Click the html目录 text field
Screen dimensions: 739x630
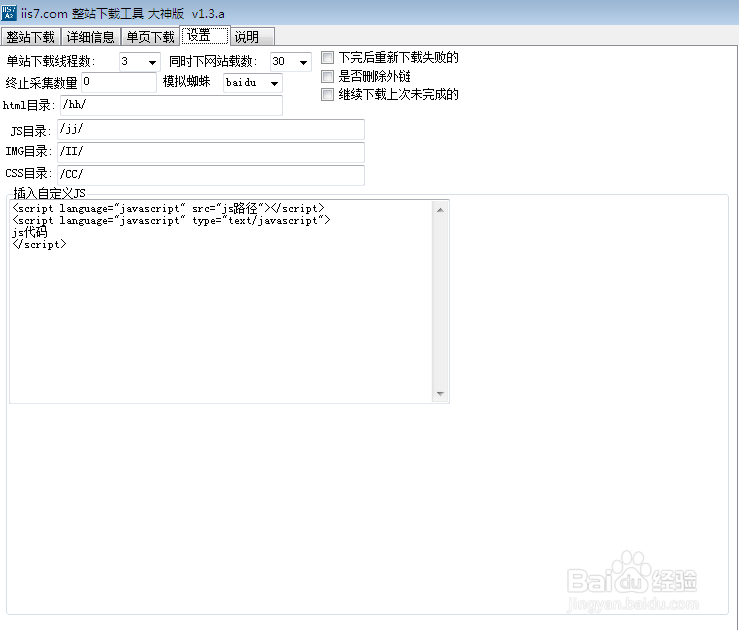pos(172,105)
